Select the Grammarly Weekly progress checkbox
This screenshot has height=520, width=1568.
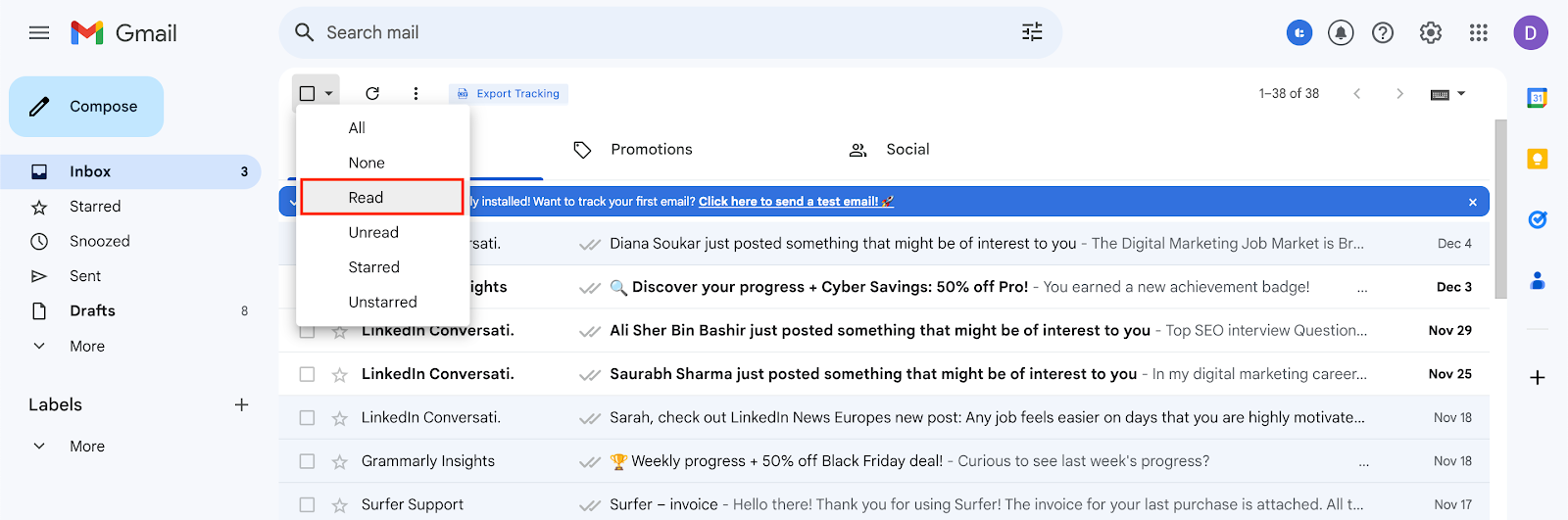point(308,461)
